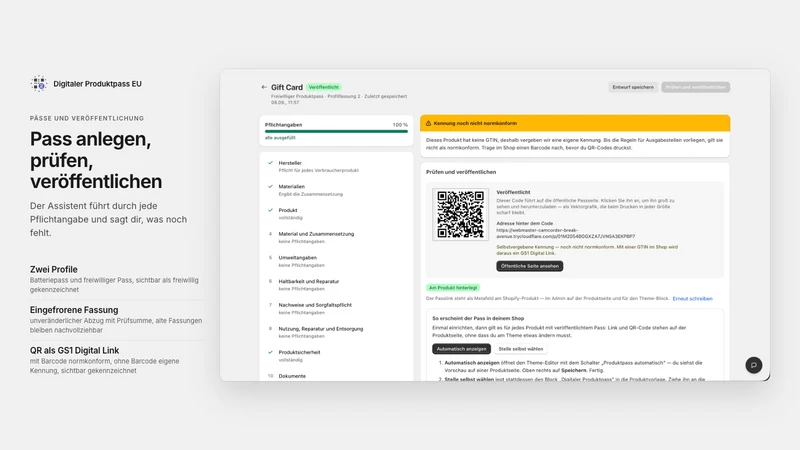Open the Produktsicherheit step
The width and height of the screenshot is (800, 450).
pos(336,356)
